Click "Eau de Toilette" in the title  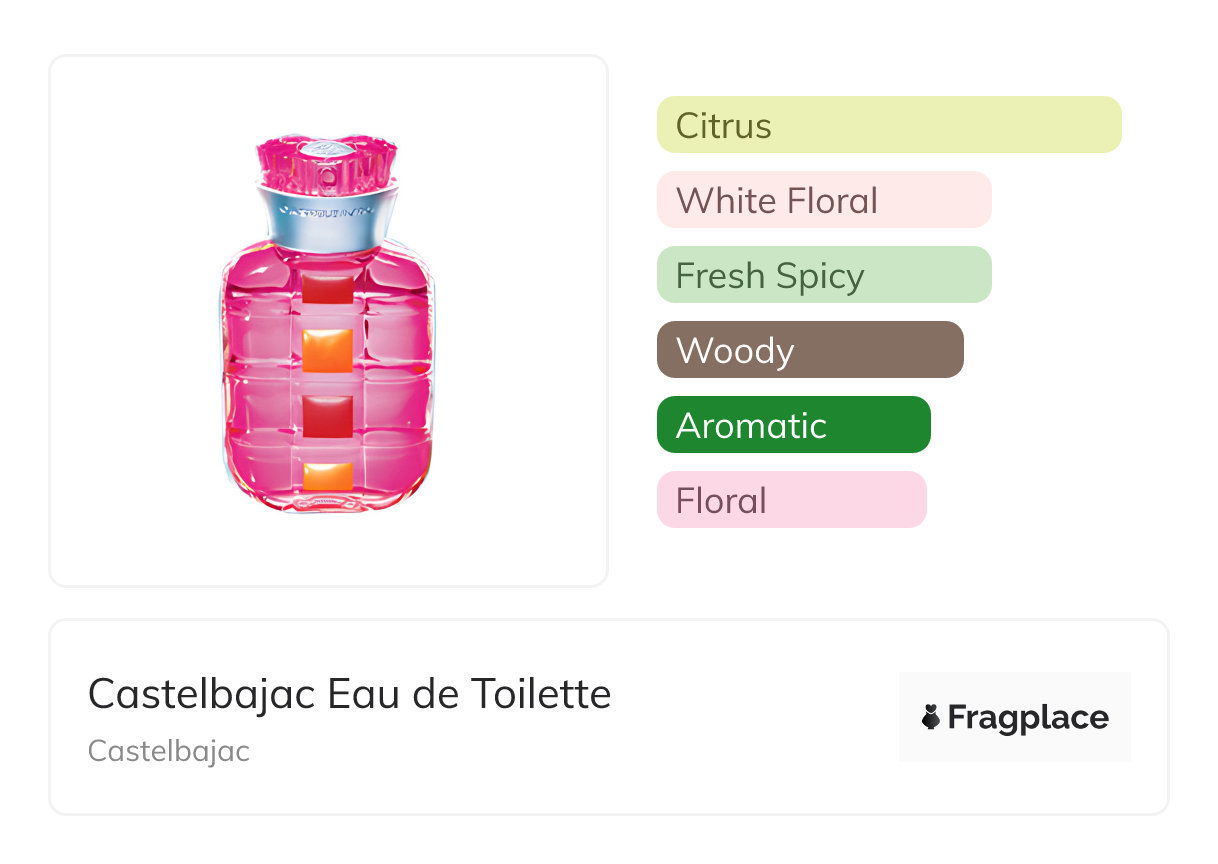coord(470,694)
